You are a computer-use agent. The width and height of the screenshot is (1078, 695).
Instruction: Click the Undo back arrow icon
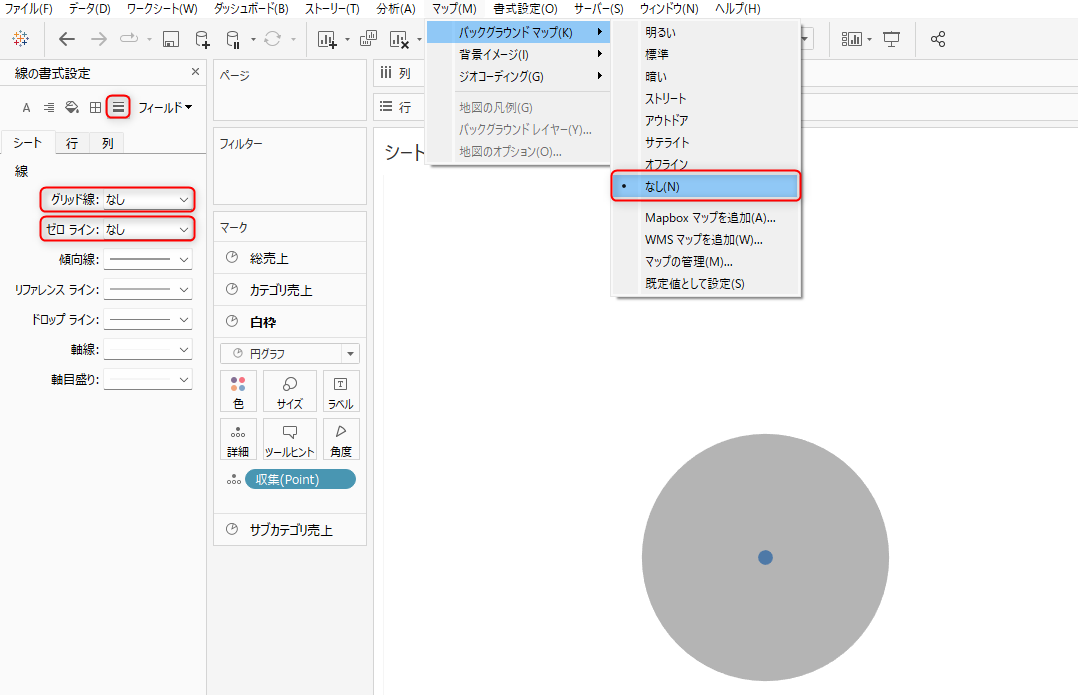click(67, 40)
